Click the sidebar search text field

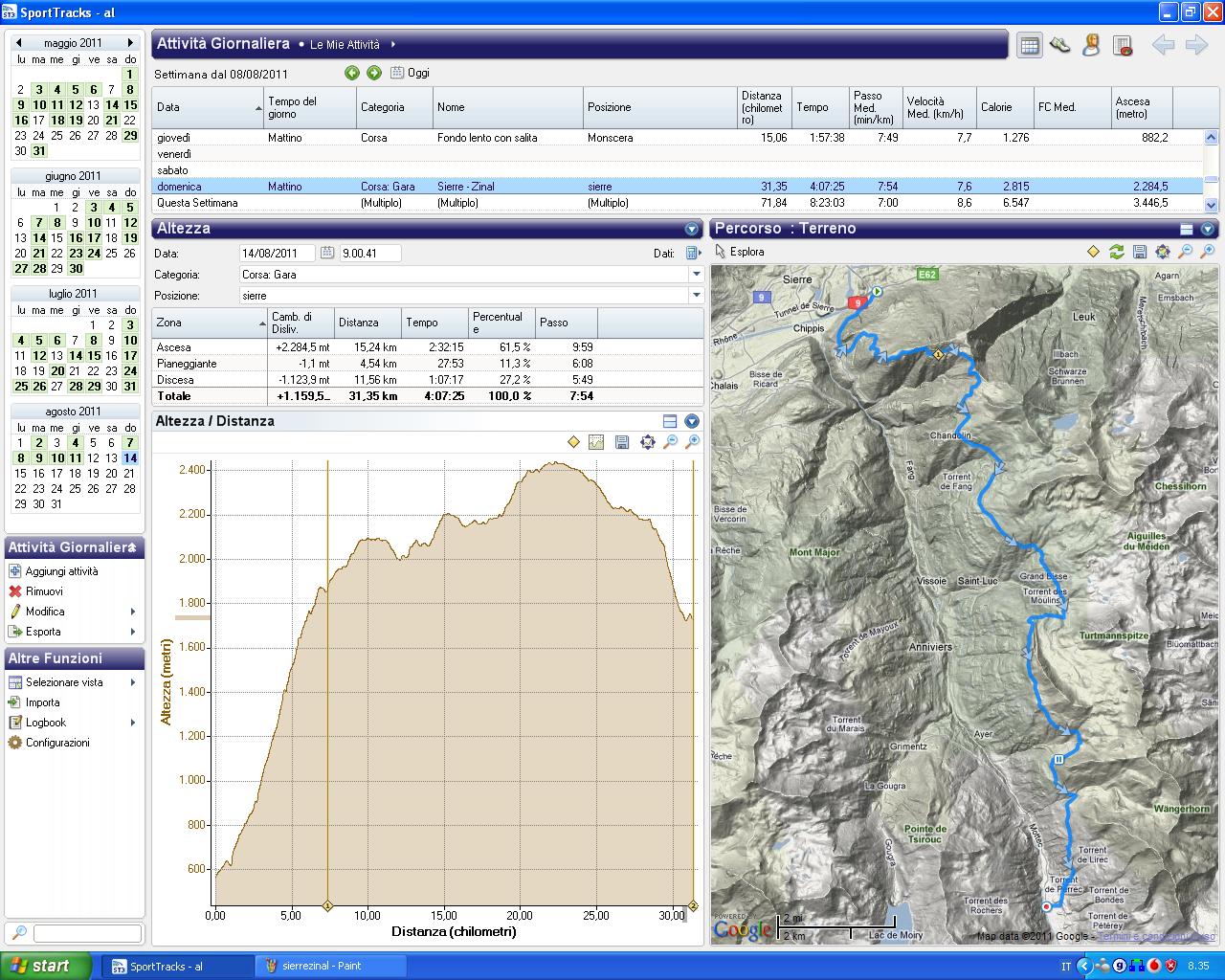87,933
